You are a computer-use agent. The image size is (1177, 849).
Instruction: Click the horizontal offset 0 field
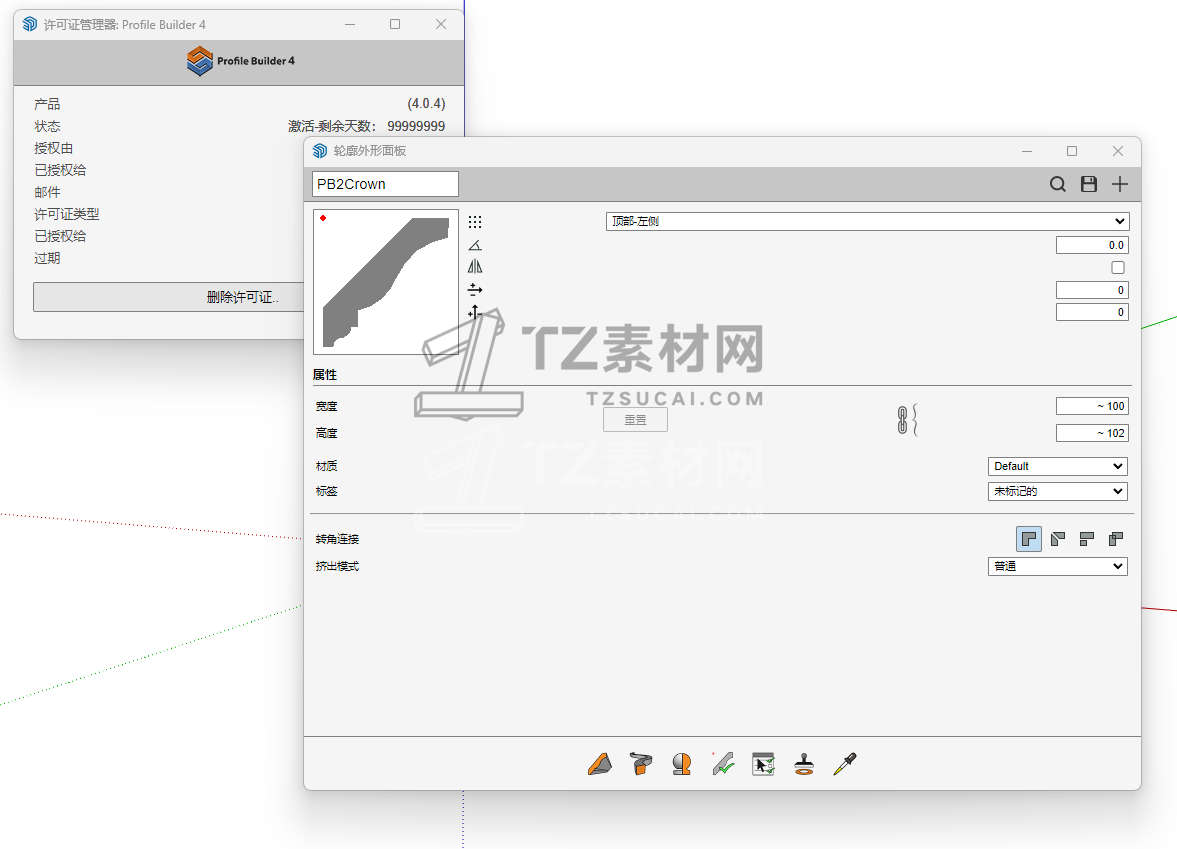pos(1092,290)
